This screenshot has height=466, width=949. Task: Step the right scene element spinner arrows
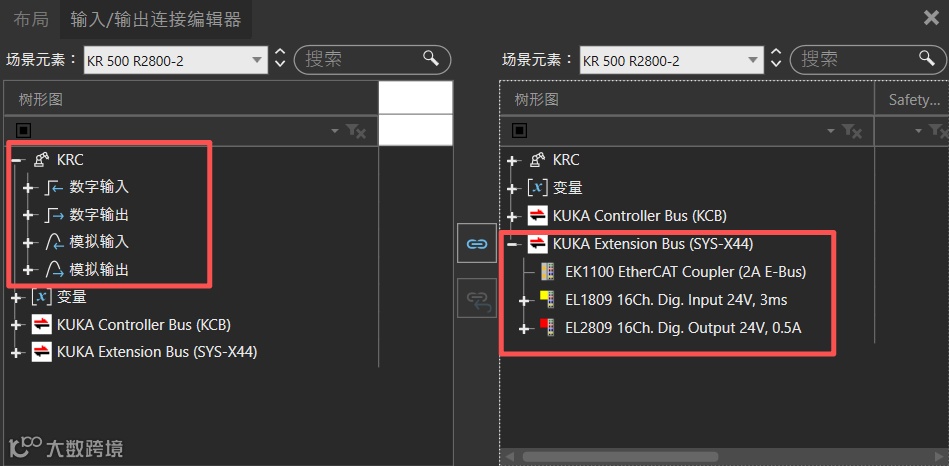point(776,59)
